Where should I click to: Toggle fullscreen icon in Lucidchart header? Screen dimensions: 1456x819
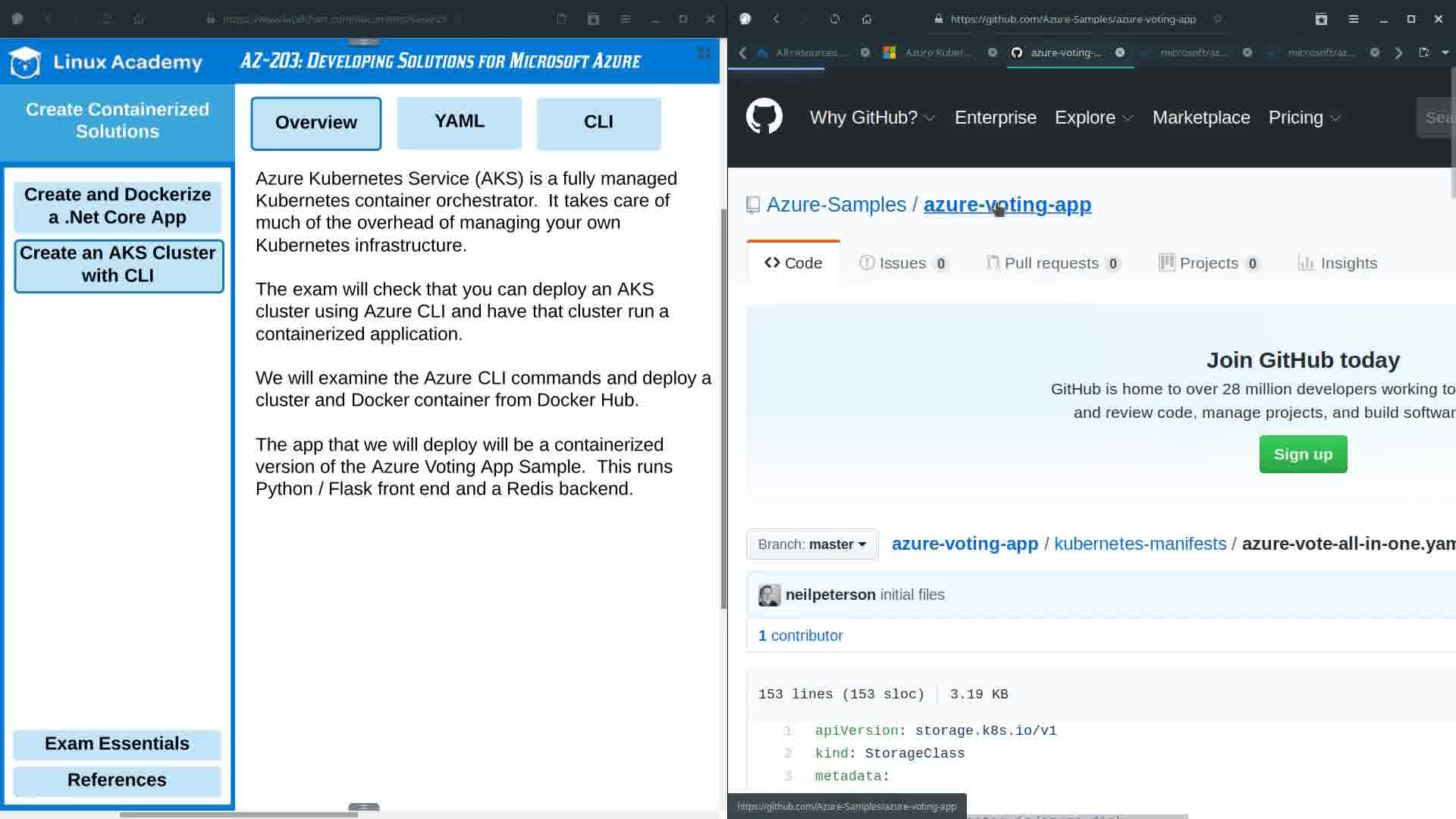(704, 53)
